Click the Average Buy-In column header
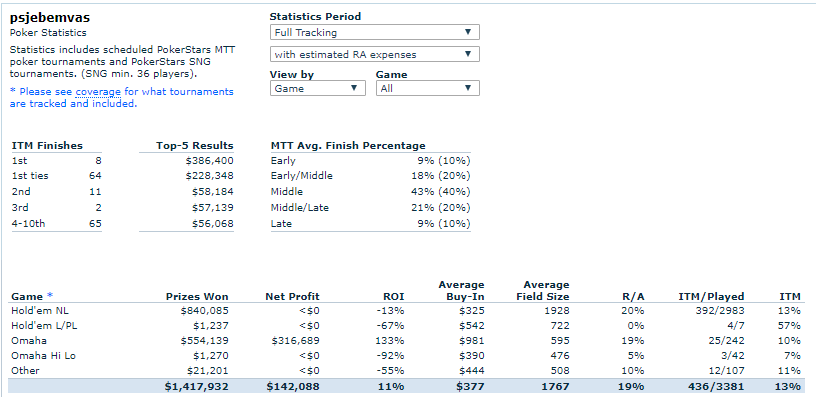The image size is (816, 397). click(x=461, y=290)
